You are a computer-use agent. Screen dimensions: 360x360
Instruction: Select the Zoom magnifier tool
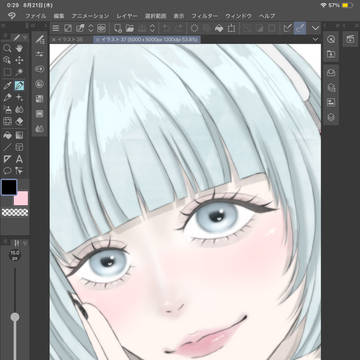click(x=7, y=49)
